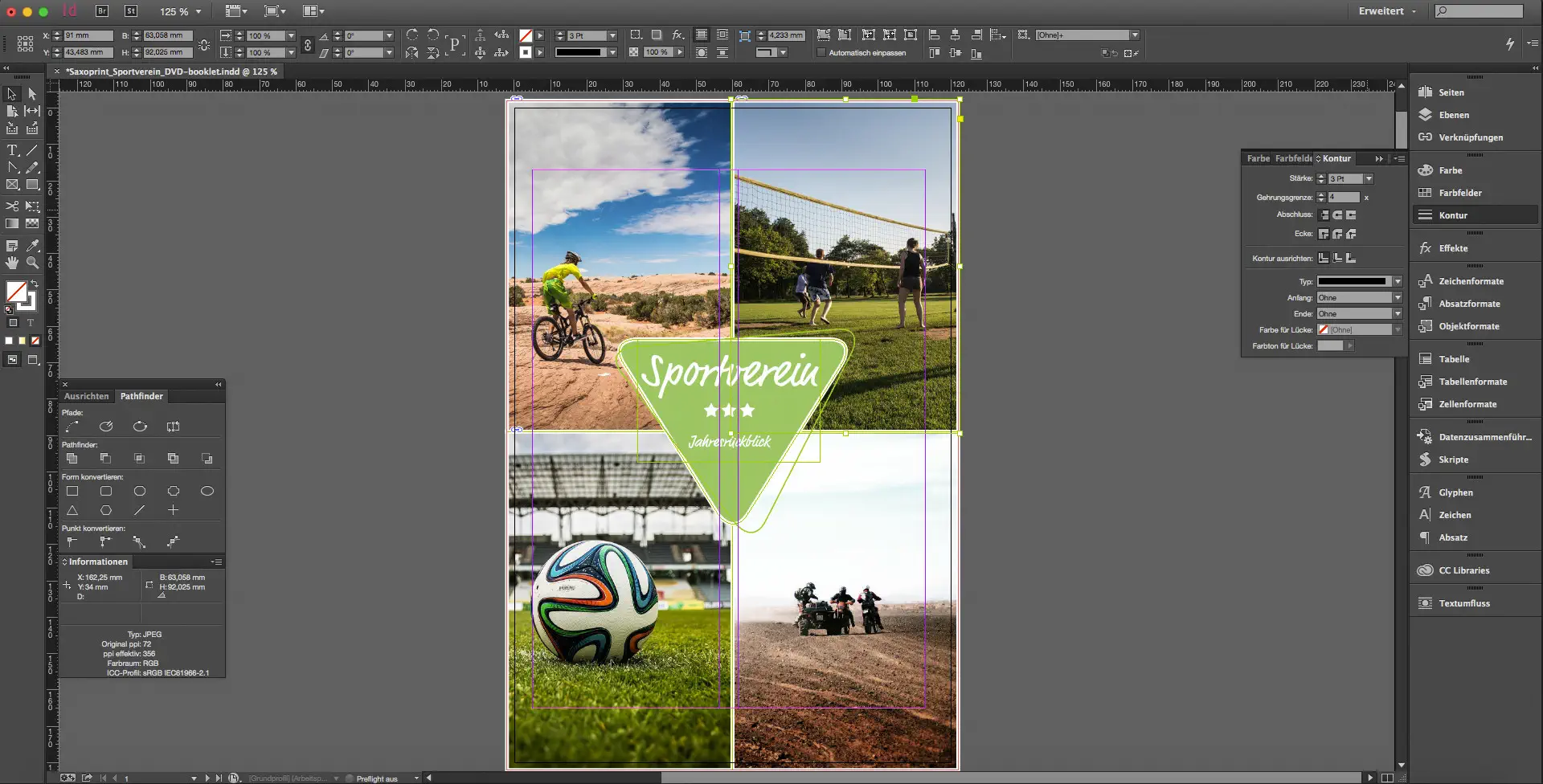Open the Stärke stroke weight dropdown
This screenshot has height=784, width=1543.
(1369, 179)
